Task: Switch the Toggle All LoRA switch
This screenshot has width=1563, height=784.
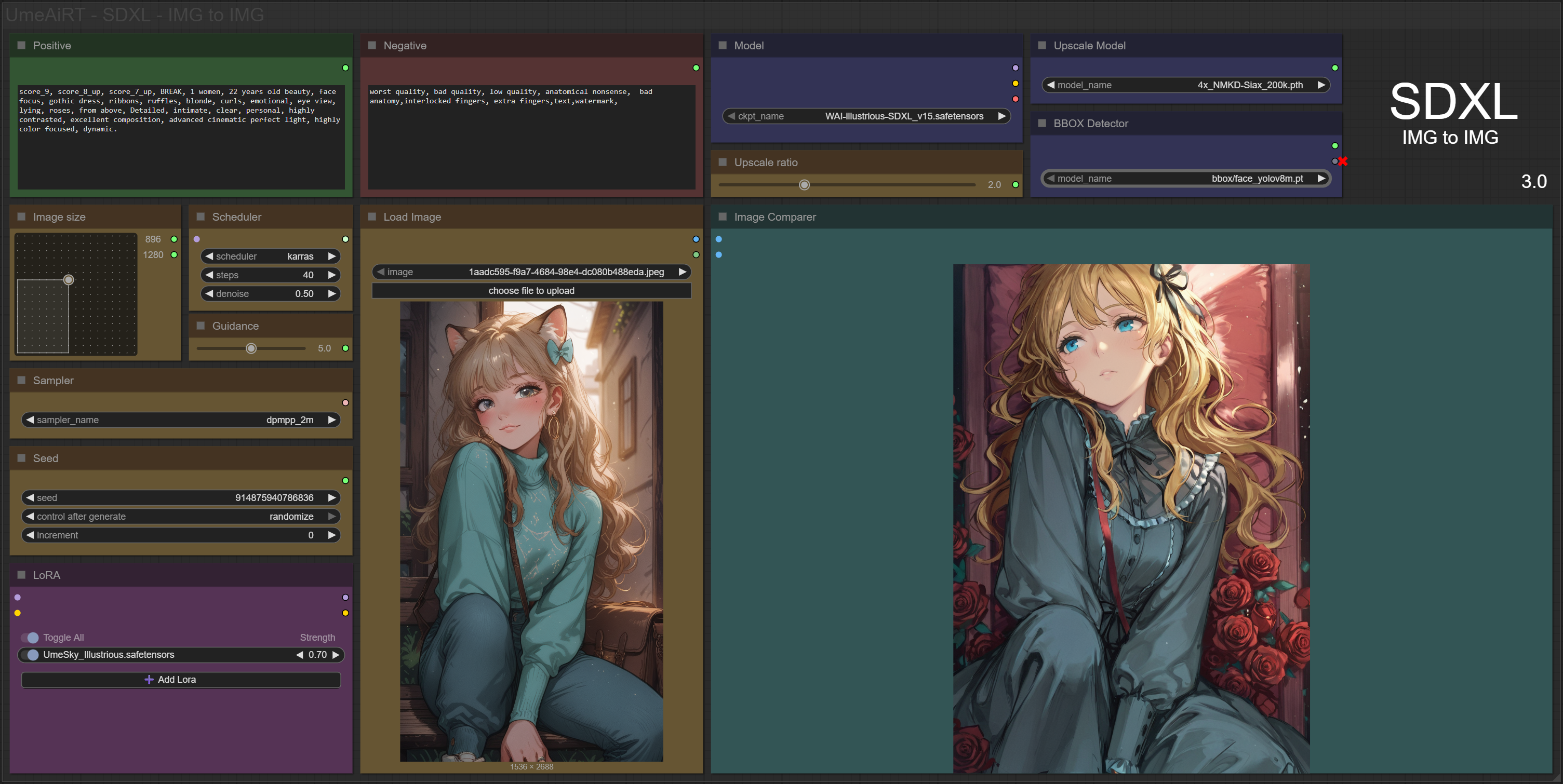Action: point(30,637)
